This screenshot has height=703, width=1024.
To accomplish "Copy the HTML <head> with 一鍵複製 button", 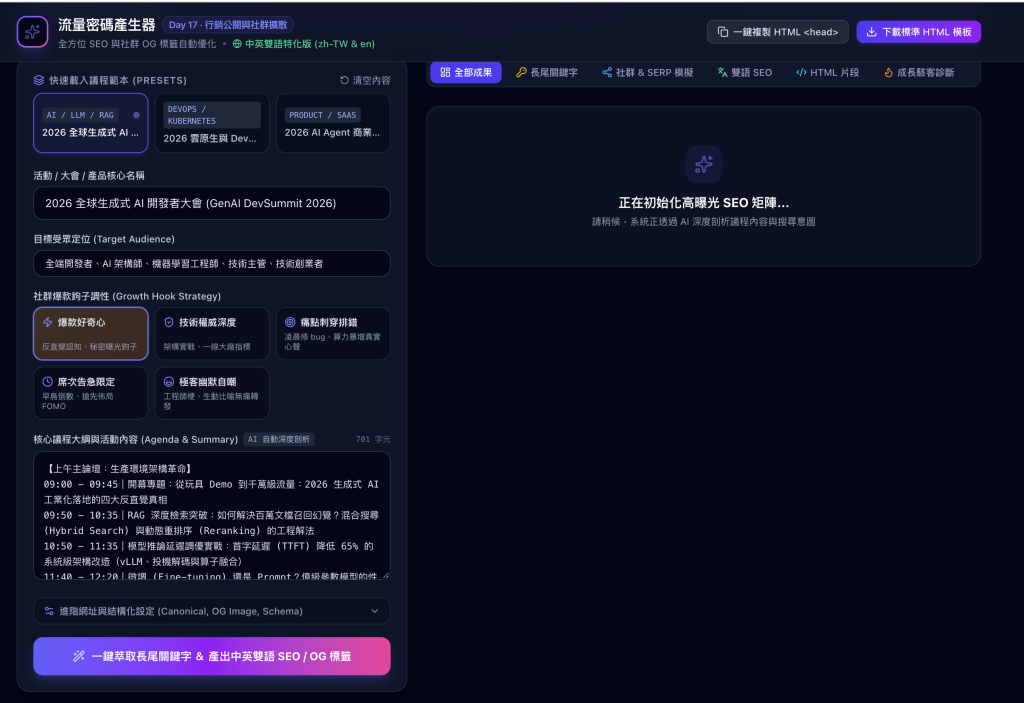I will point(778,32).
